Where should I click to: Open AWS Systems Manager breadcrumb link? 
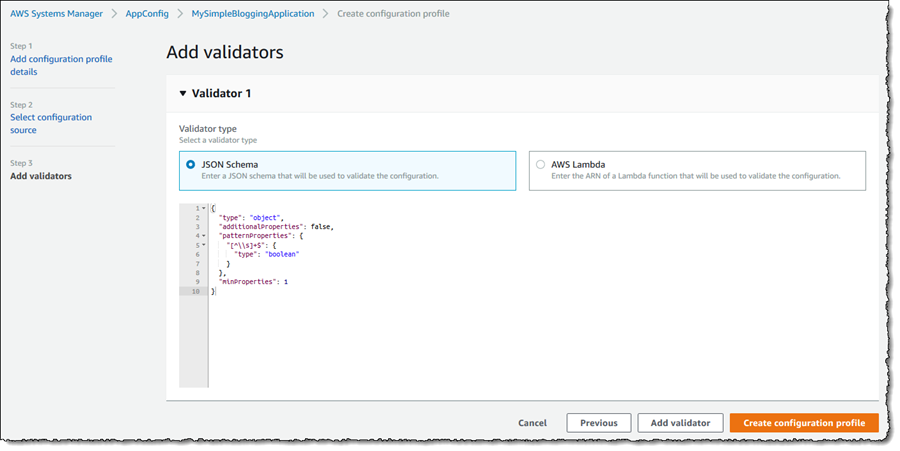point(56,14)
